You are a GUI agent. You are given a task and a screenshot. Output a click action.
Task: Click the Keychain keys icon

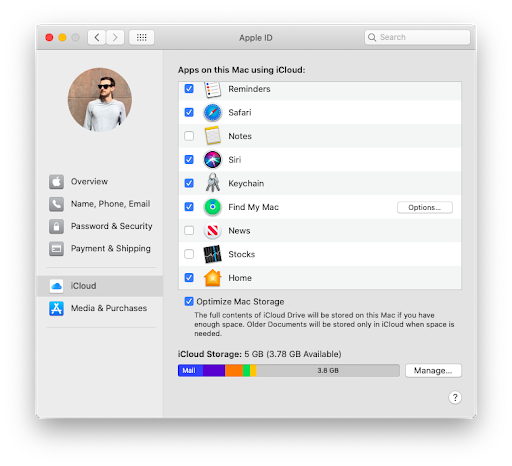pos(212,183)
